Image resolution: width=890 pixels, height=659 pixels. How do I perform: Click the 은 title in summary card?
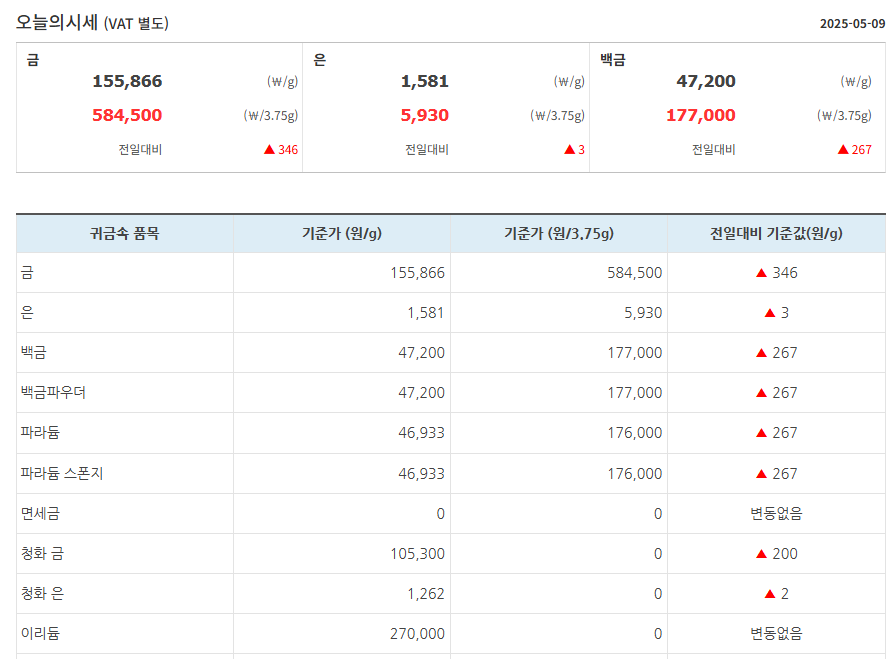pos(320,60)
